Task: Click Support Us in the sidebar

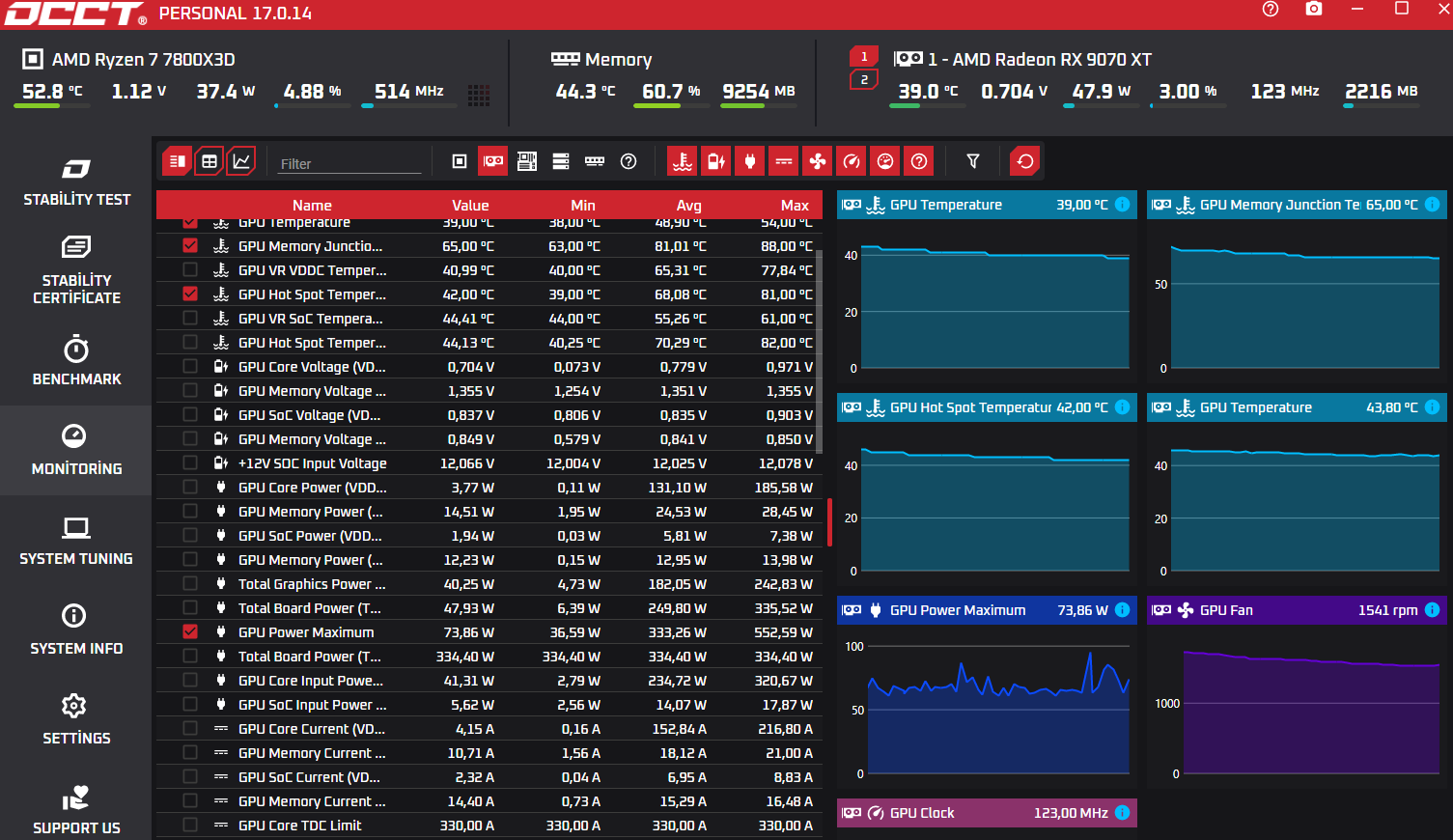Action: pyautogui.click(x=76, y=809)
